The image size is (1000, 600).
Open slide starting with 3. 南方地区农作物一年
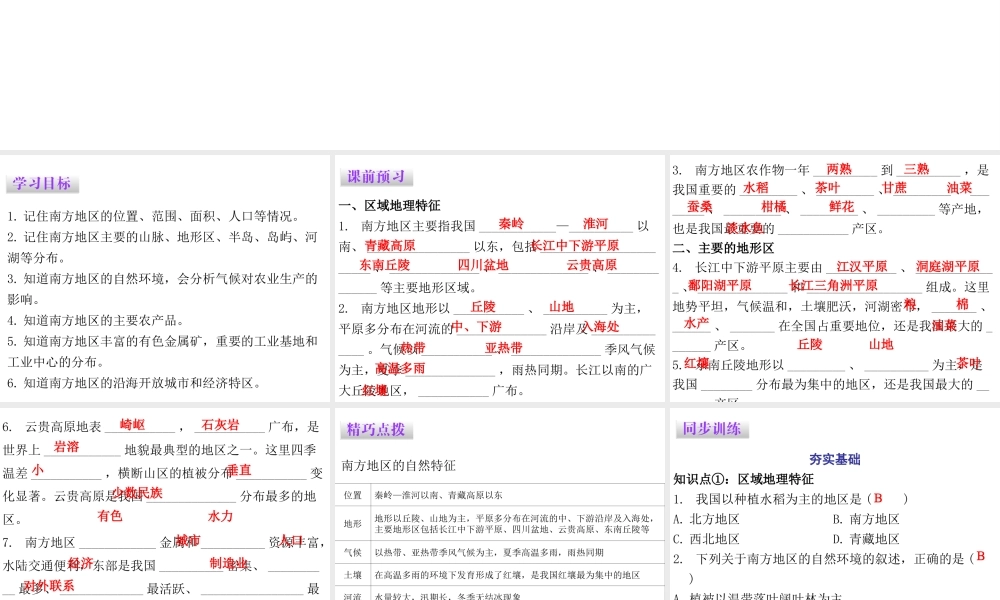pos(834,278)
